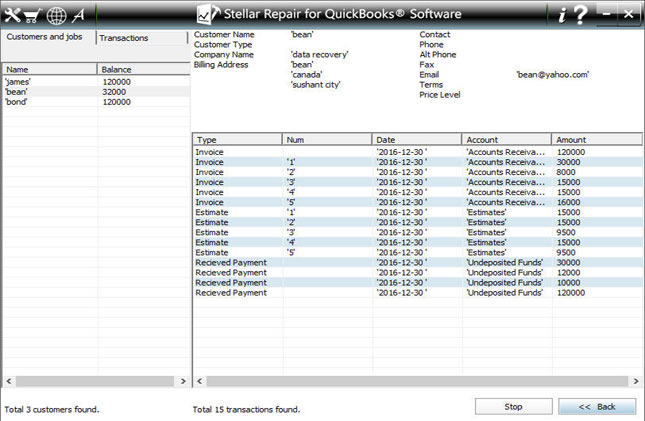Click the Amount column header
The height and width of the screenshot is (421, 645).
click(596, 140)
